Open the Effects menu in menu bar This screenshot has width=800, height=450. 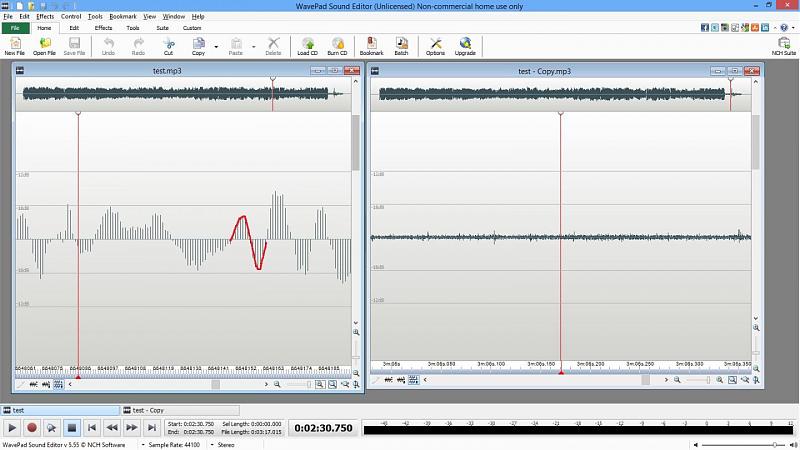tap(45, 16)
